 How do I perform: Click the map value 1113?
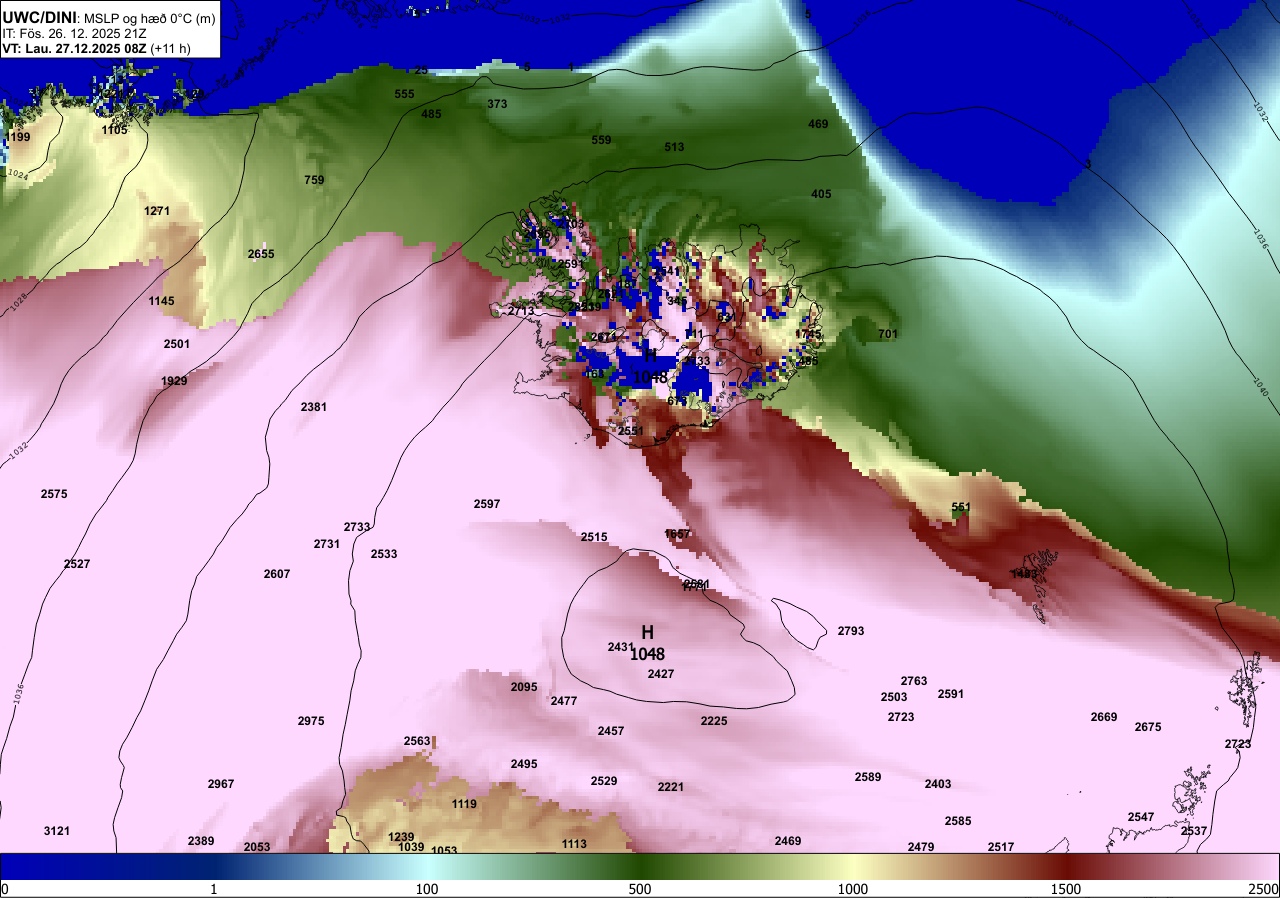pos(574,844)
